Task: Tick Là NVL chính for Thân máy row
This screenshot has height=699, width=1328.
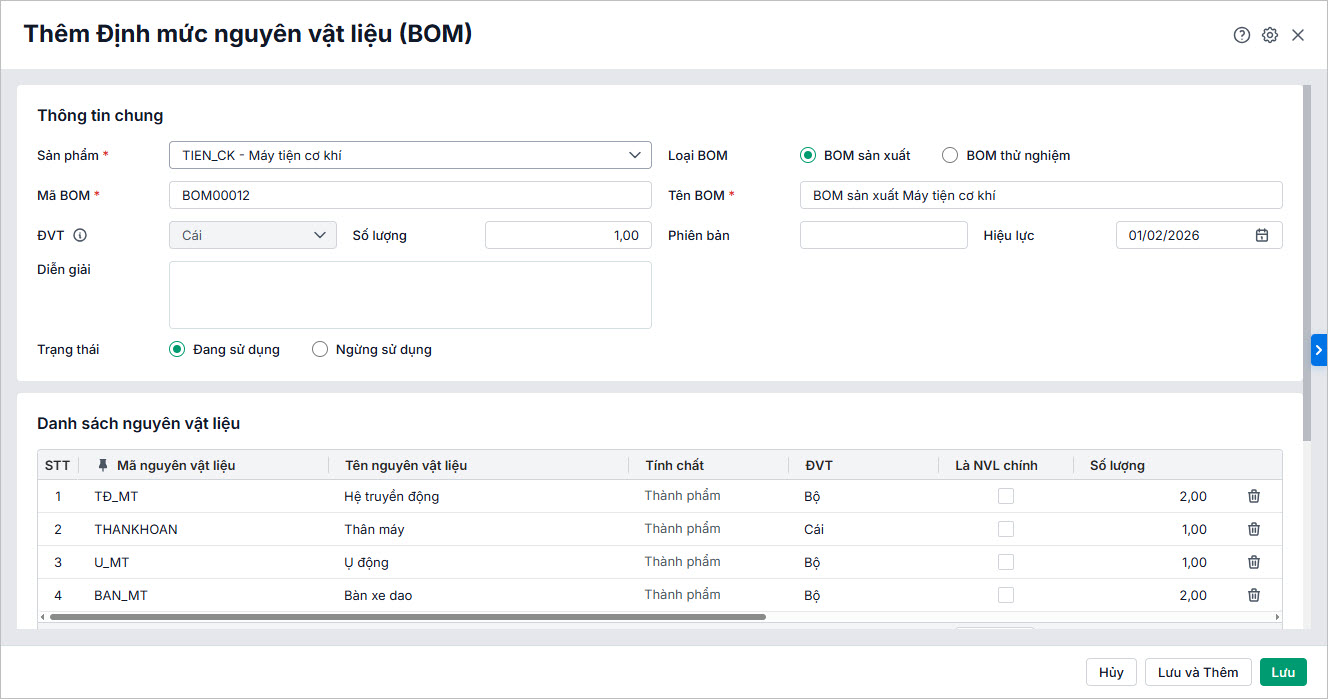Action: coord(1006,529)
